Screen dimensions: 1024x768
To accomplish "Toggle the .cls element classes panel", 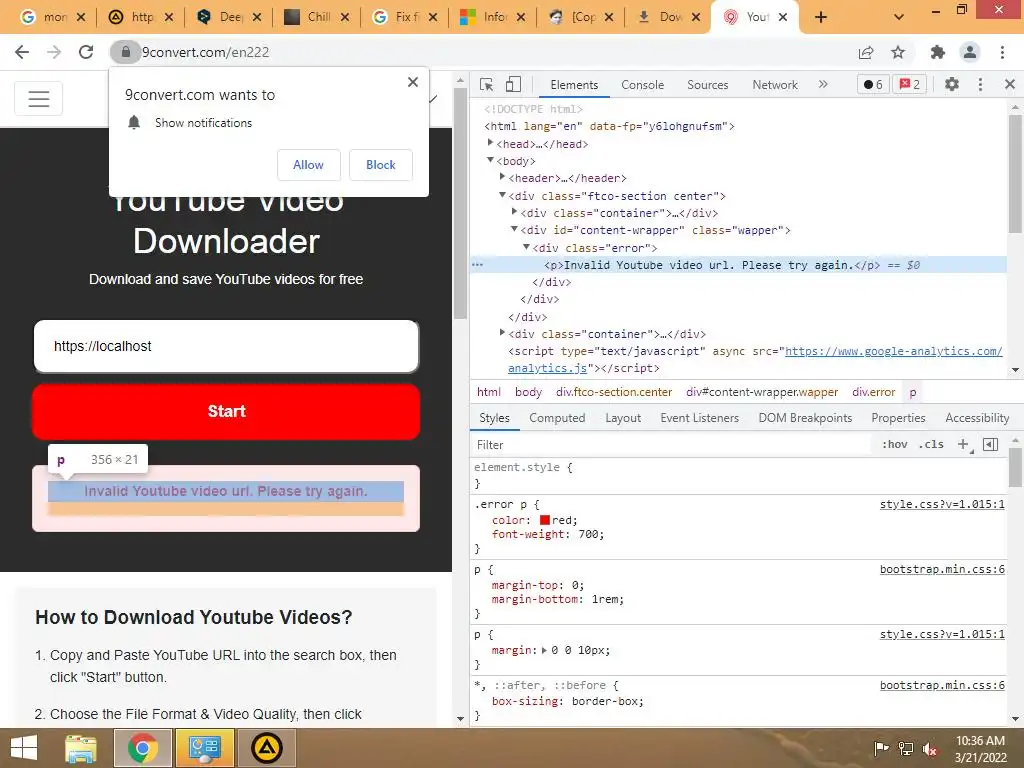I will (931, 445).
